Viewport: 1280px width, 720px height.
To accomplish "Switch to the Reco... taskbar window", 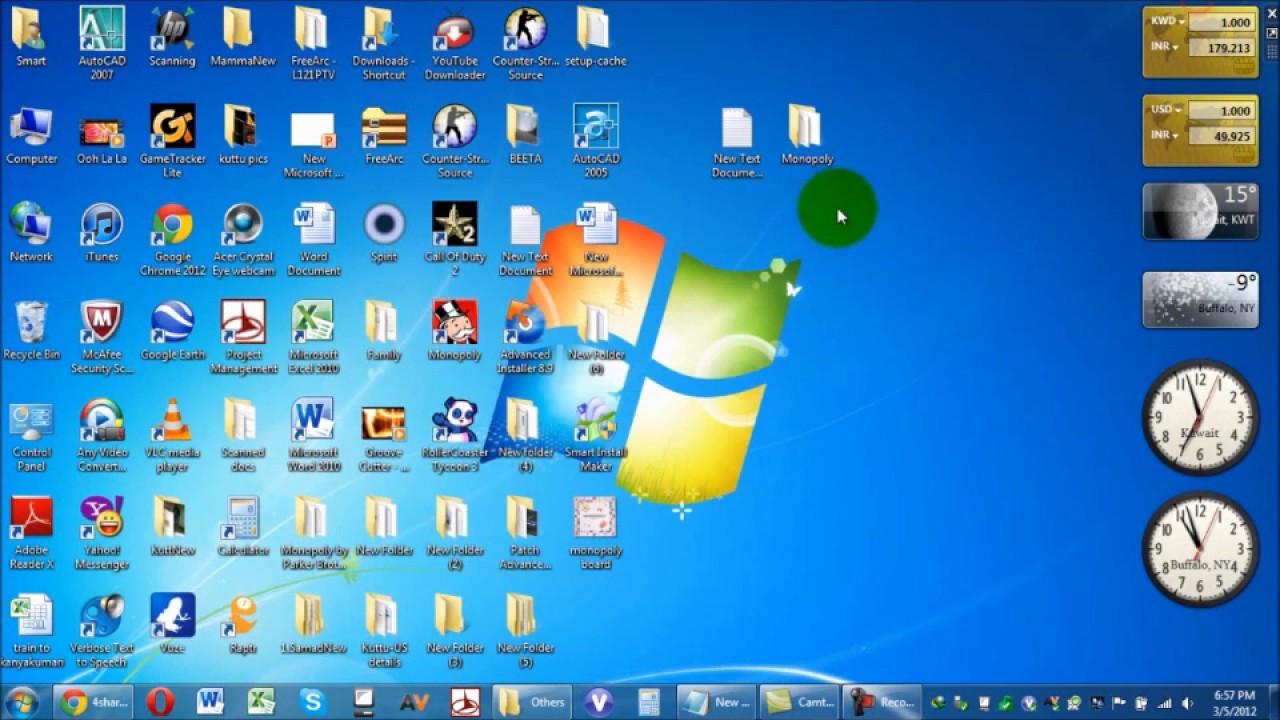I will [x=881, y=702].
